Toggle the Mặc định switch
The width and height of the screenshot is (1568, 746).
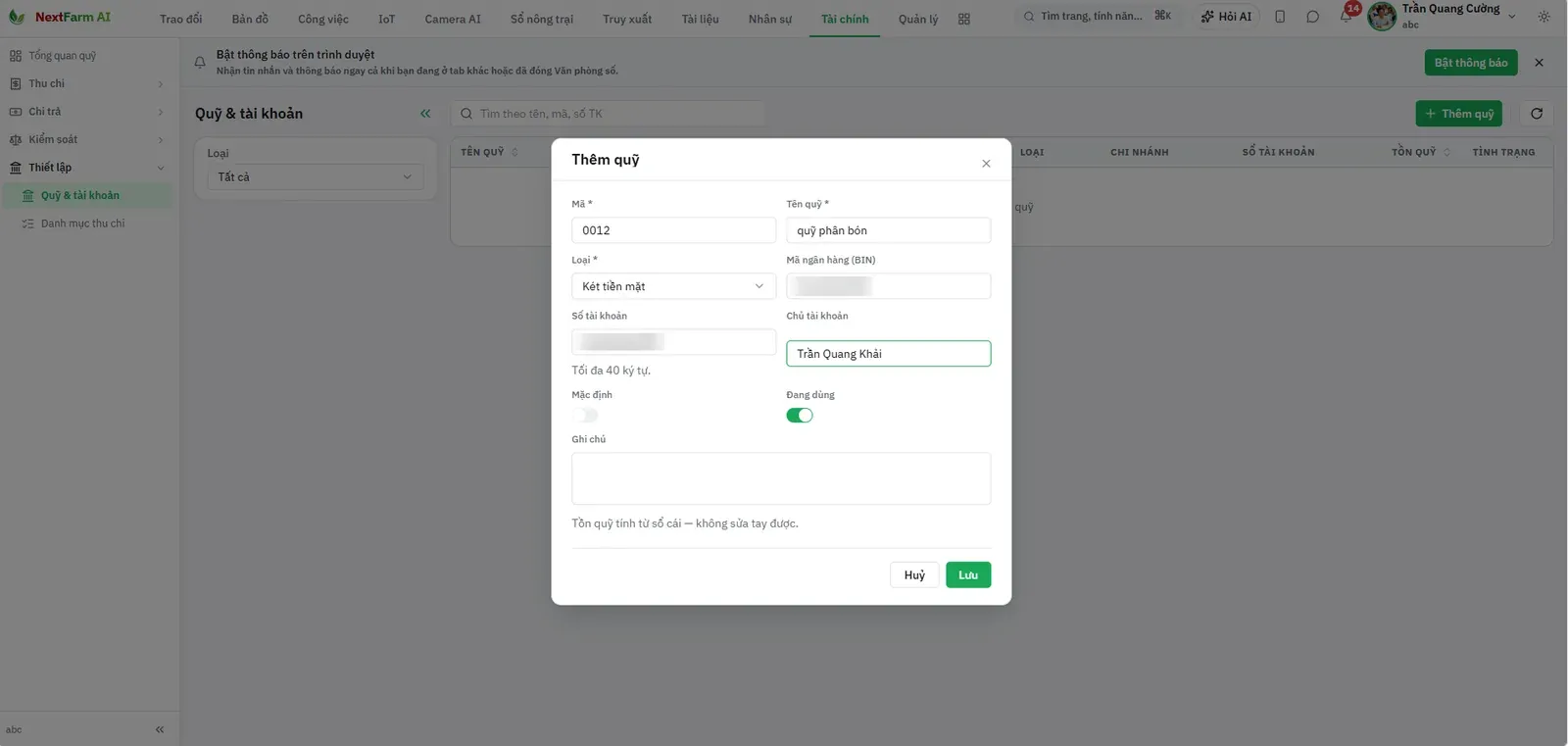[x=585, y=416]
